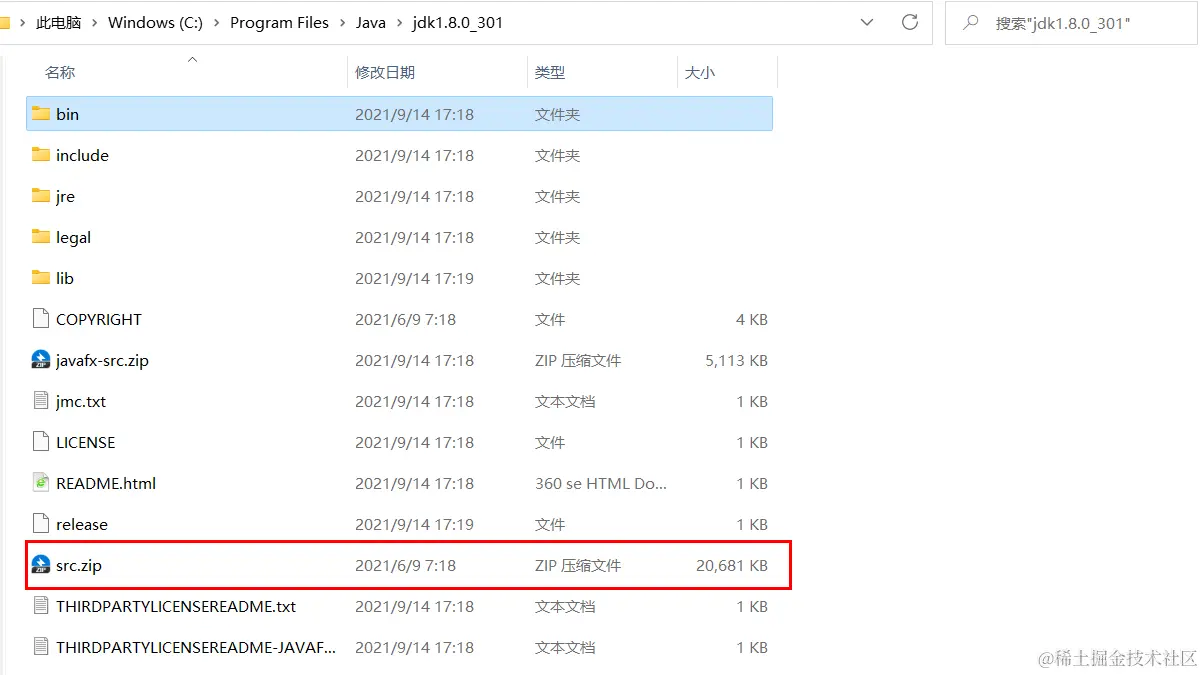
Task: Click ZIP 压缩文件 type of javafx-src.zip
Action: click(x=578, y=360)
